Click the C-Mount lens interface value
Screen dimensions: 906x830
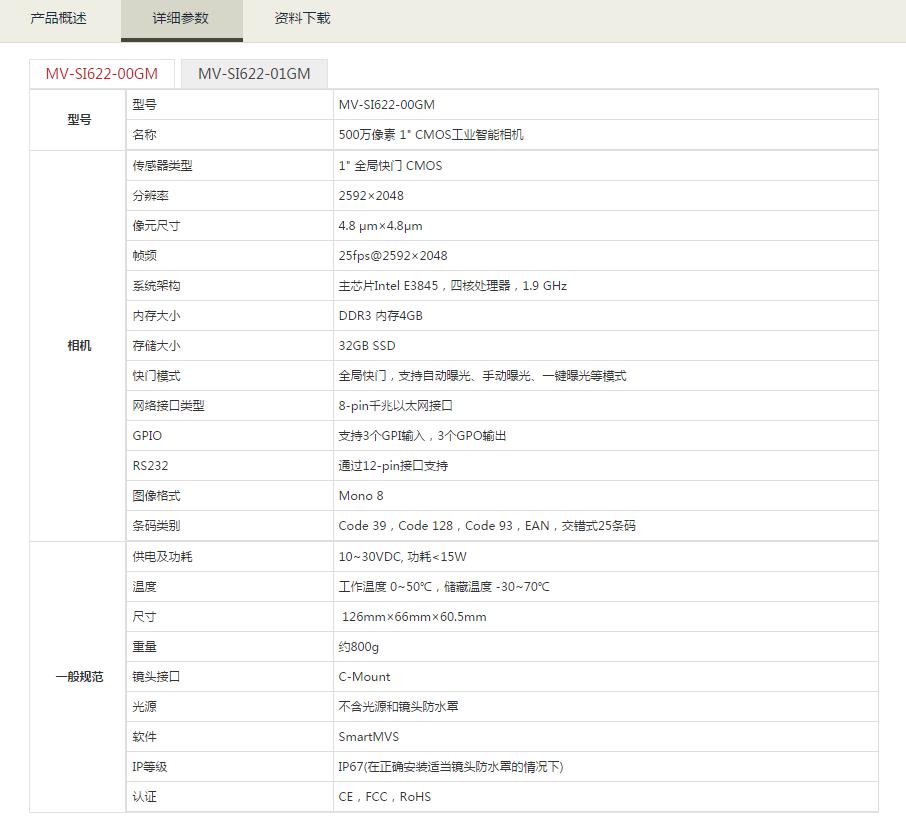tap(364, 677)
